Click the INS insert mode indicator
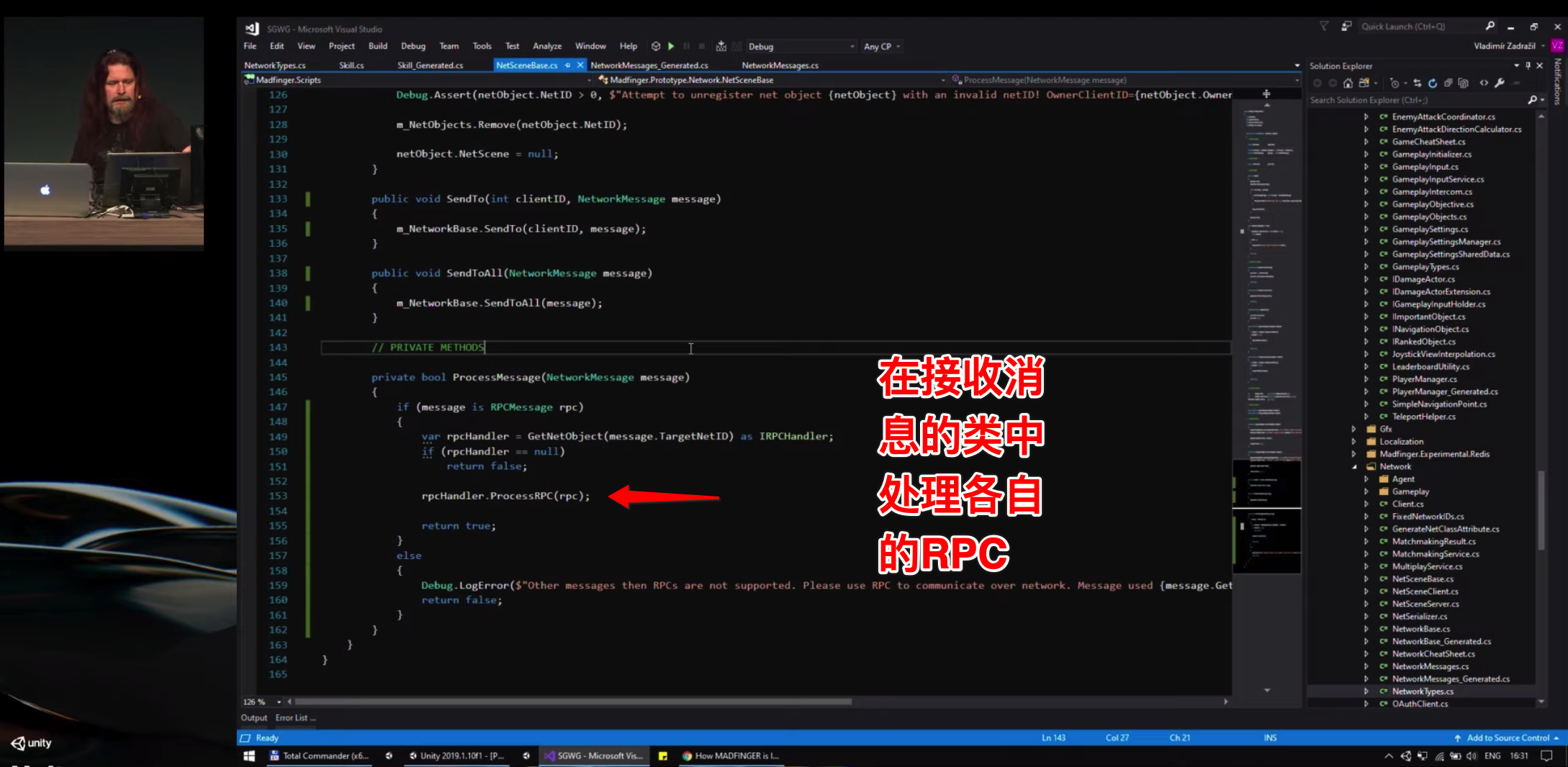Image resolution: width=1568 pixels, height=767 pixels. click(x=1270, y=737)
